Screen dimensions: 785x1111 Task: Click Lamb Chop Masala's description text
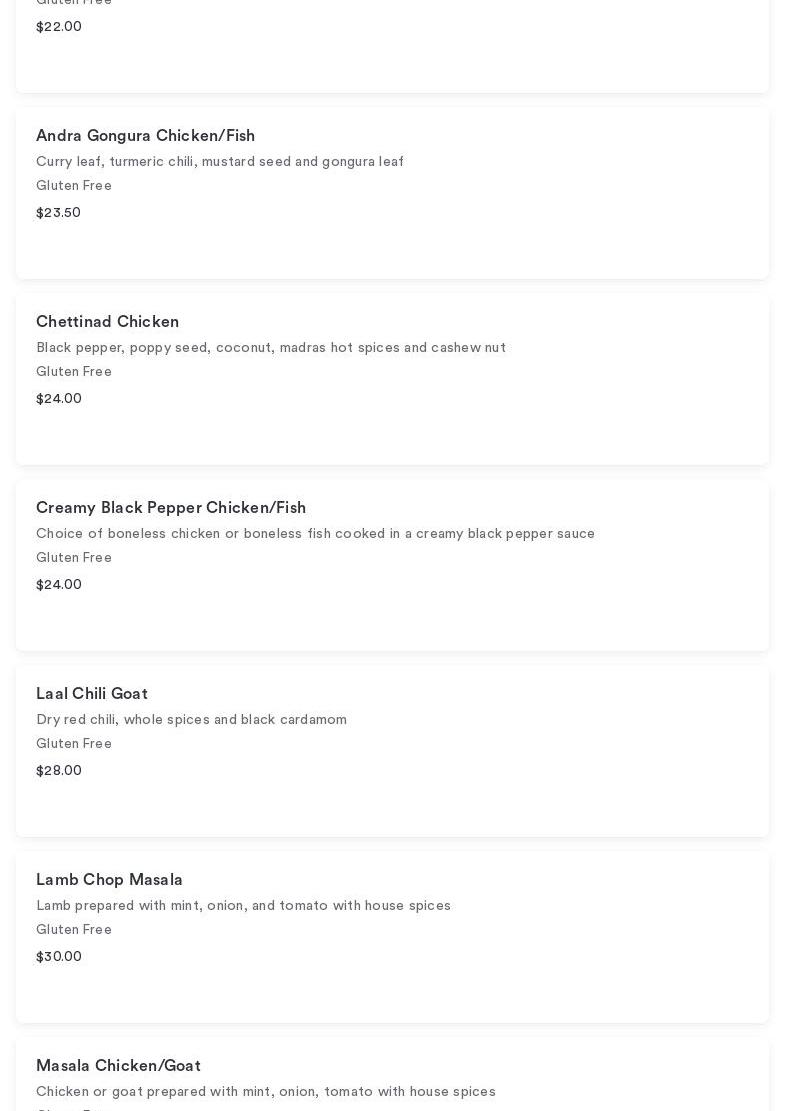click(x=244, y=906)
